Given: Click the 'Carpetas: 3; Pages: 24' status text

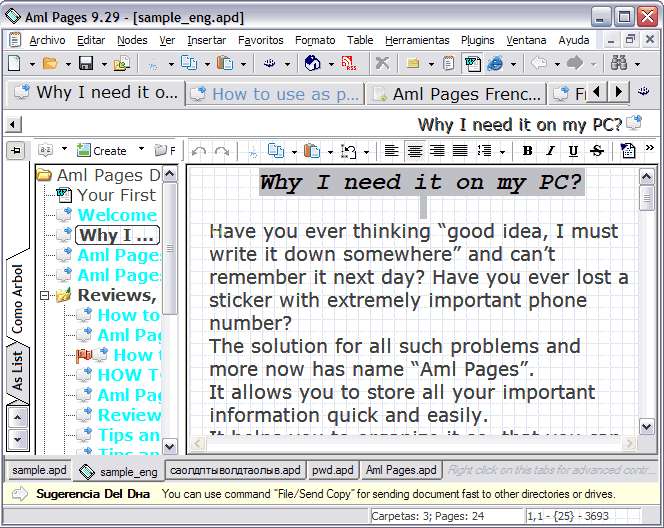Looking at the screenshot, I should coord(428,516).
